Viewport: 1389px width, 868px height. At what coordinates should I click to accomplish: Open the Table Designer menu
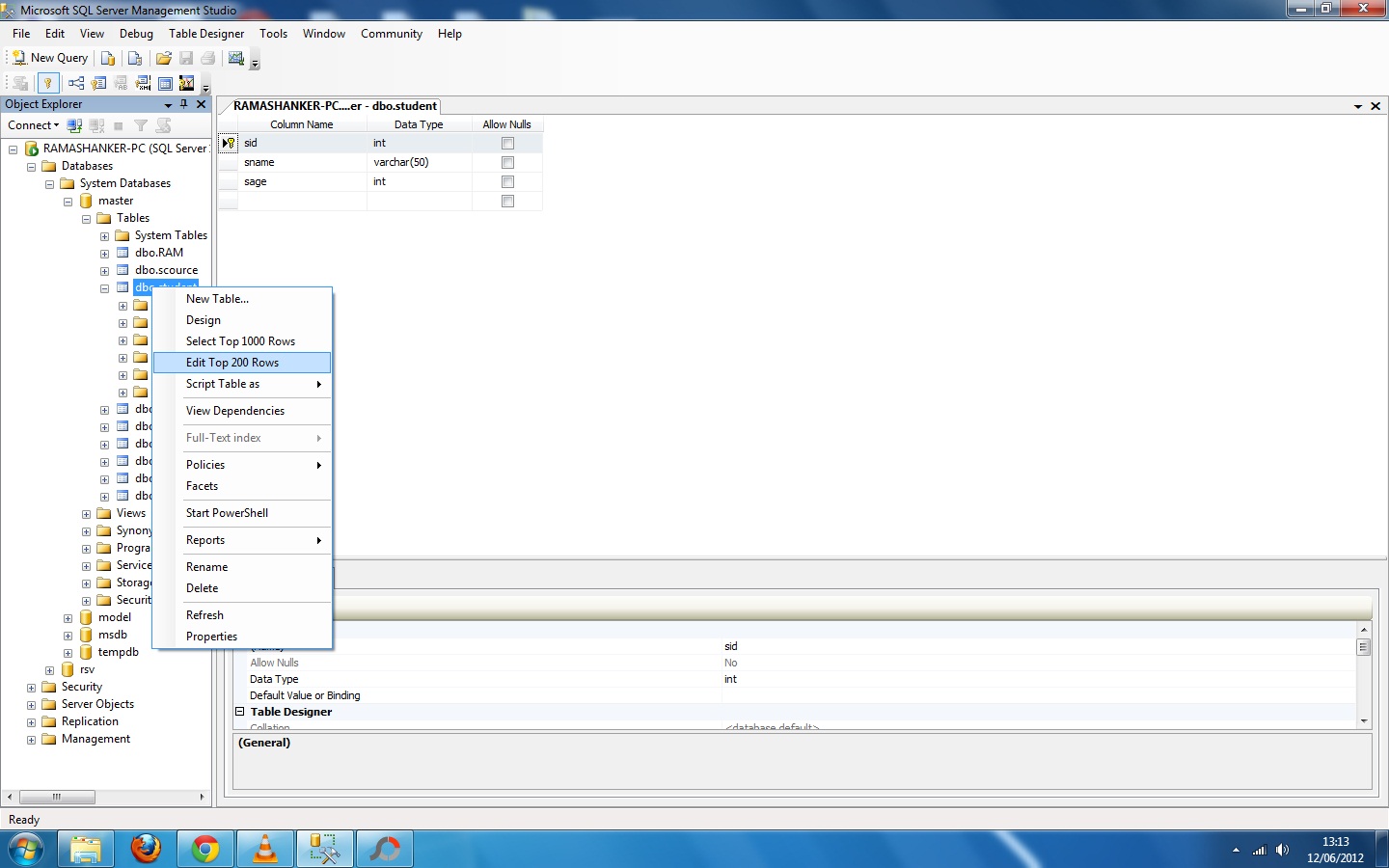point(206,34)
